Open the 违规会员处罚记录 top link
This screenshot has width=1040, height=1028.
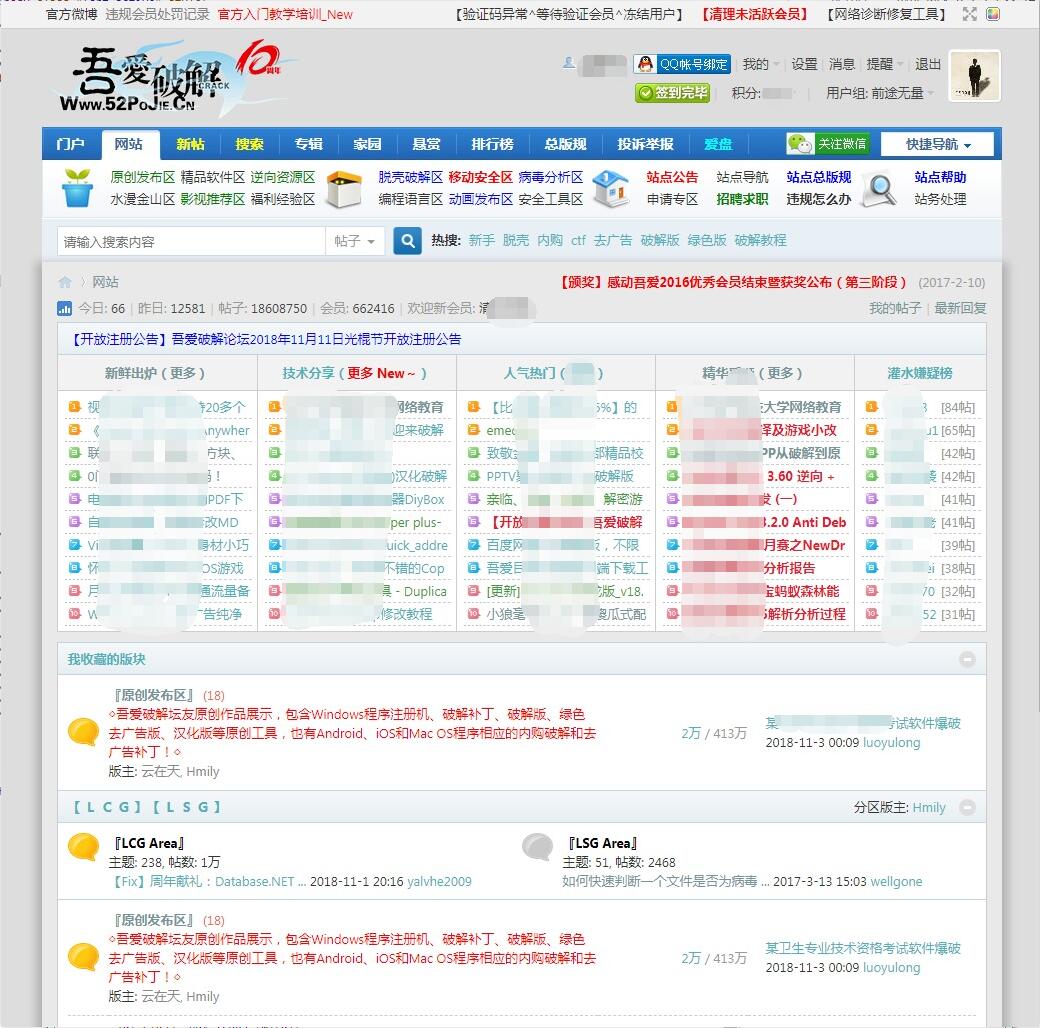coord(157,14)
